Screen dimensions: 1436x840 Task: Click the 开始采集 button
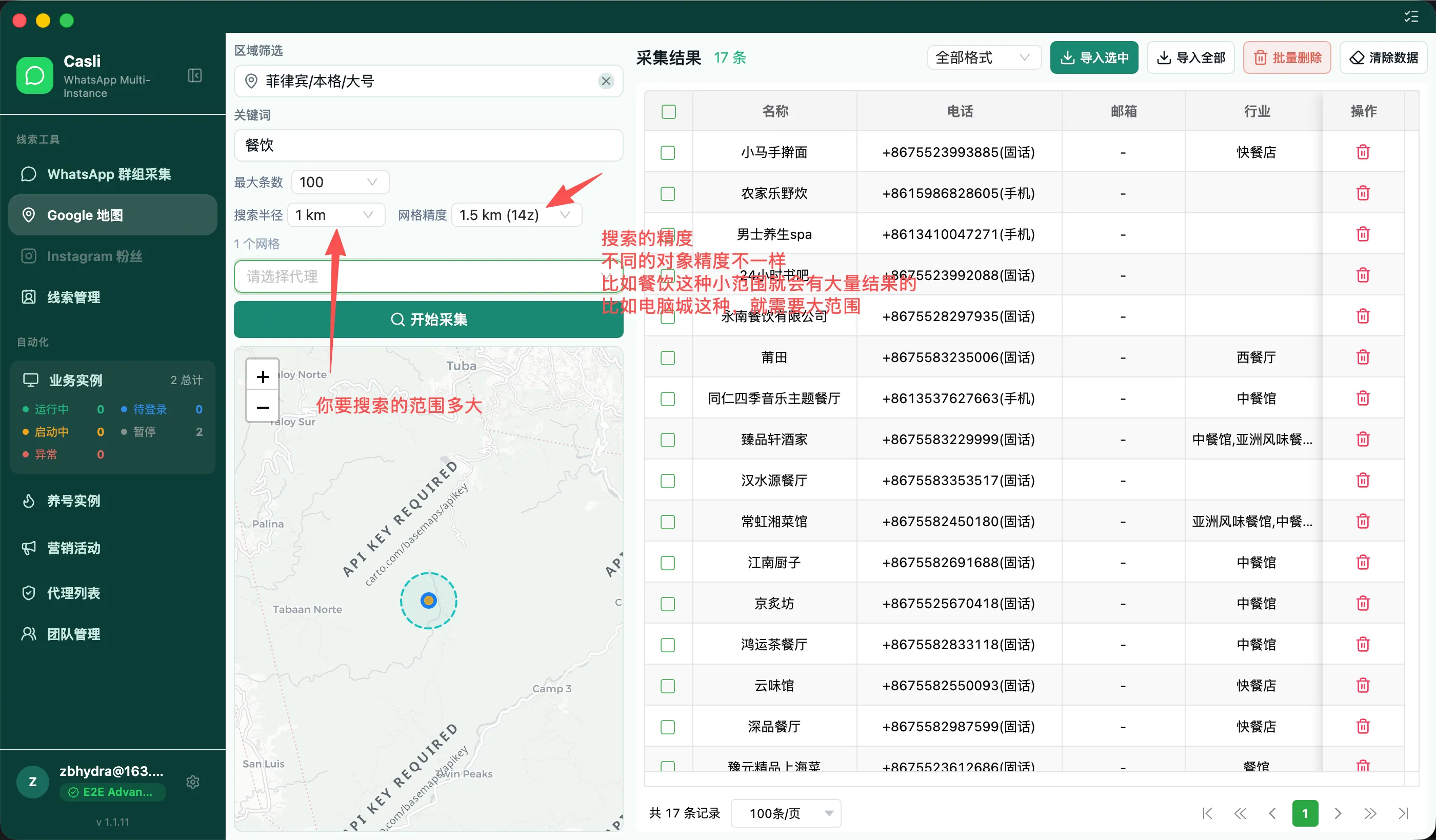pyautogui.click(x=428, y=319)
